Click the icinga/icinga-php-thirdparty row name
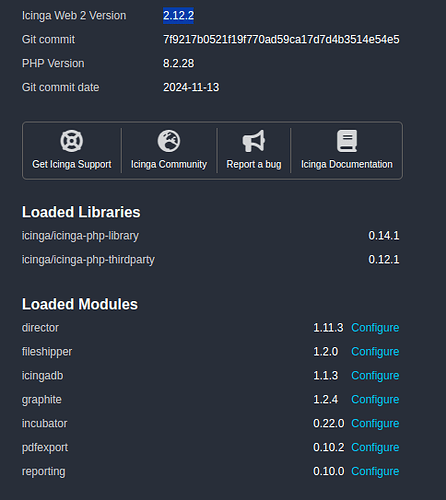Image resolution: width=446 pixels, height=500 pixels. (x=88, y=260)
